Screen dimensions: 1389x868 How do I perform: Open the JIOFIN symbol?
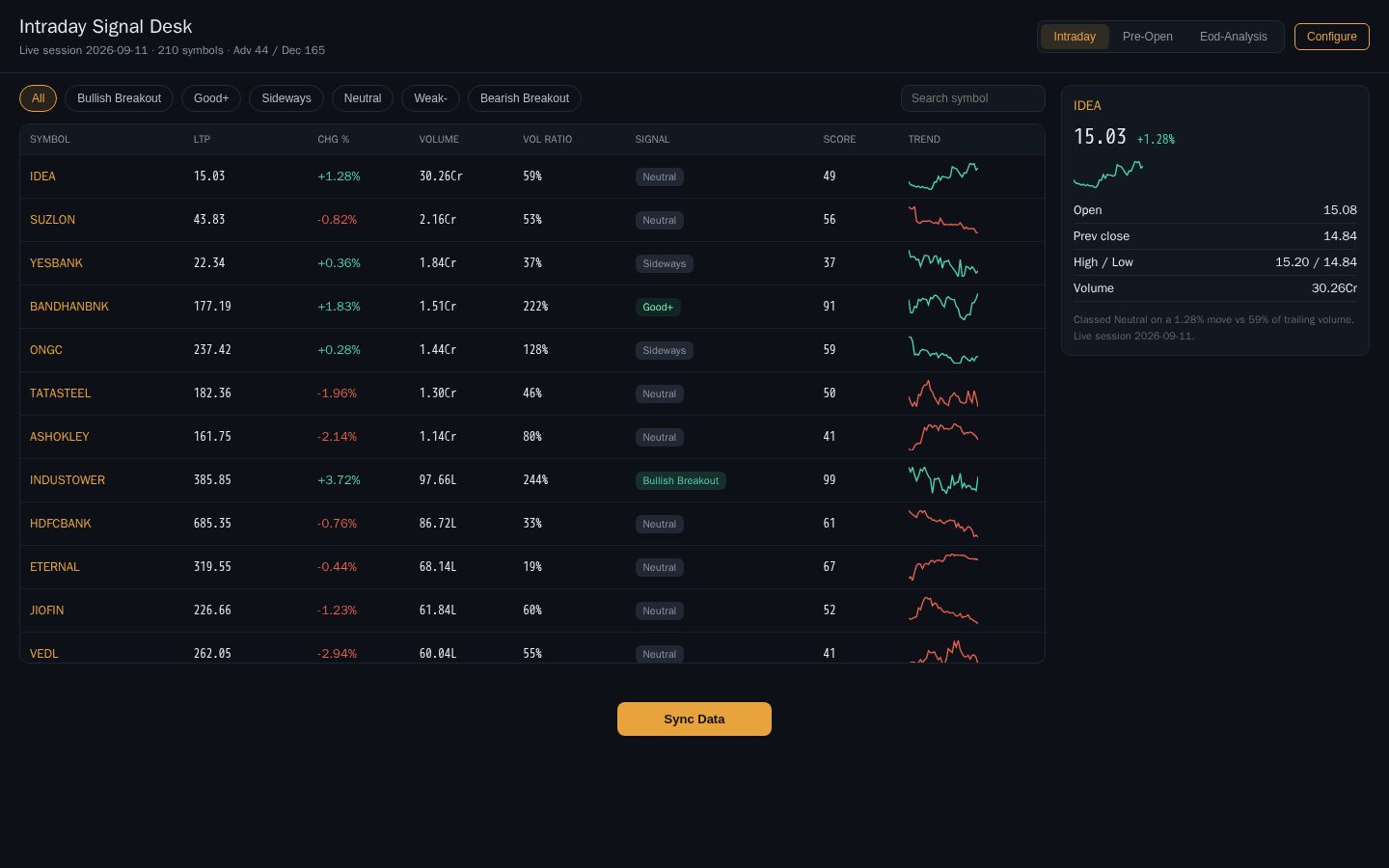46,610
